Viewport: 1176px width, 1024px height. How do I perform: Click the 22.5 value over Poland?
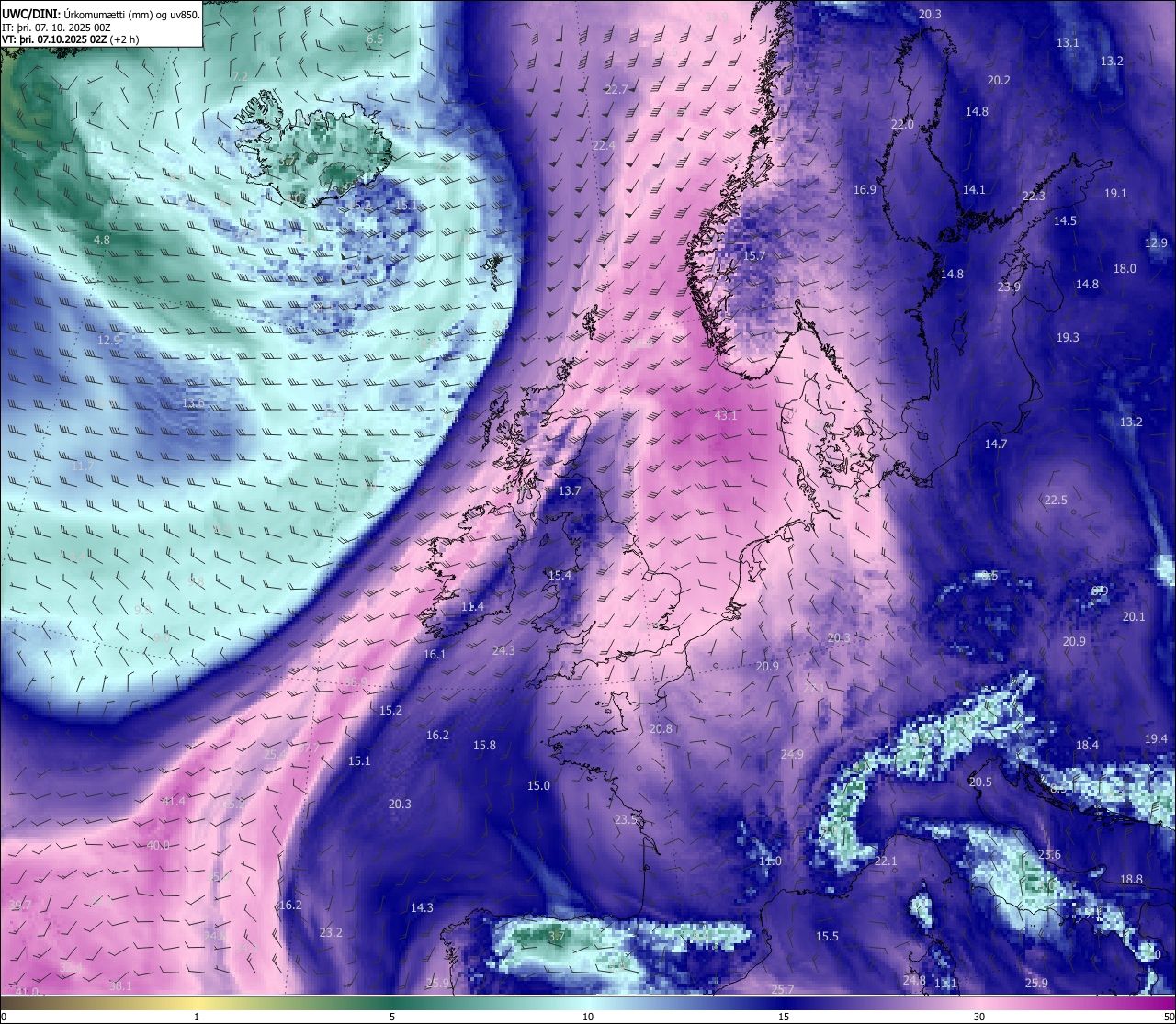1056,500
